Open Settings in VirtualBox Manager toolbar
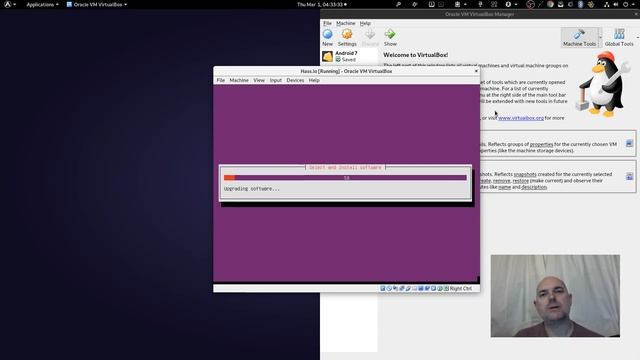Screen dimensions: 640x360 [x=347, y=38]
